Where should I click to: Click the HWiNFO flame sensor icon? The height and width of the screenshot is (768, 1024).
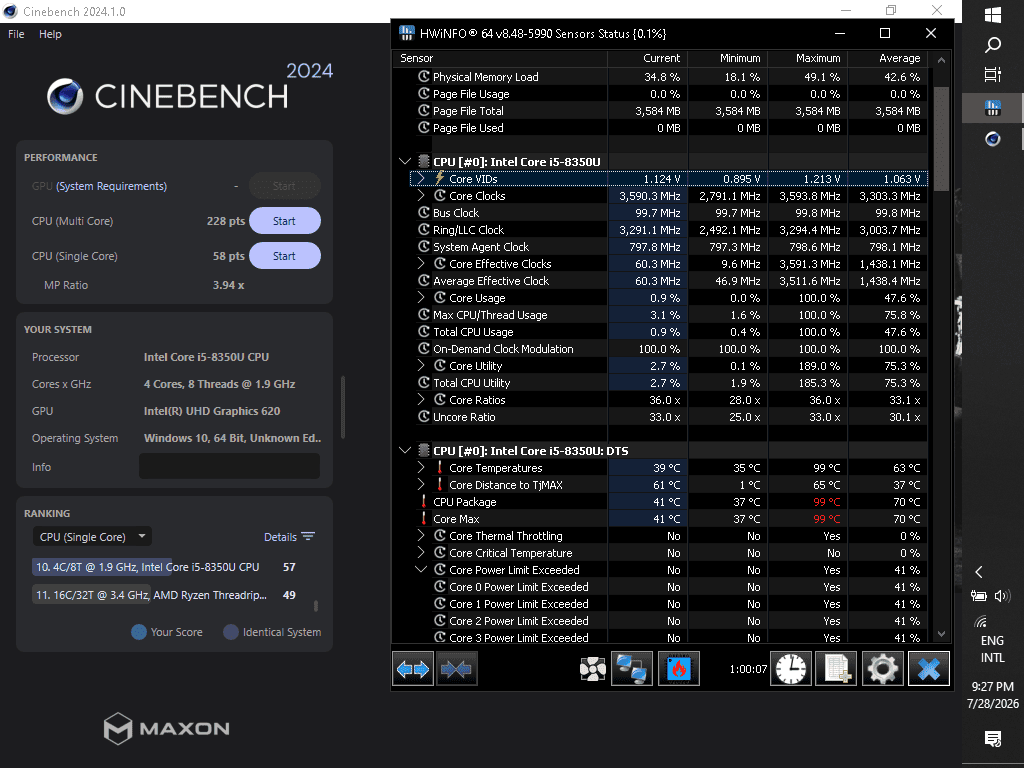pos(679,669)
